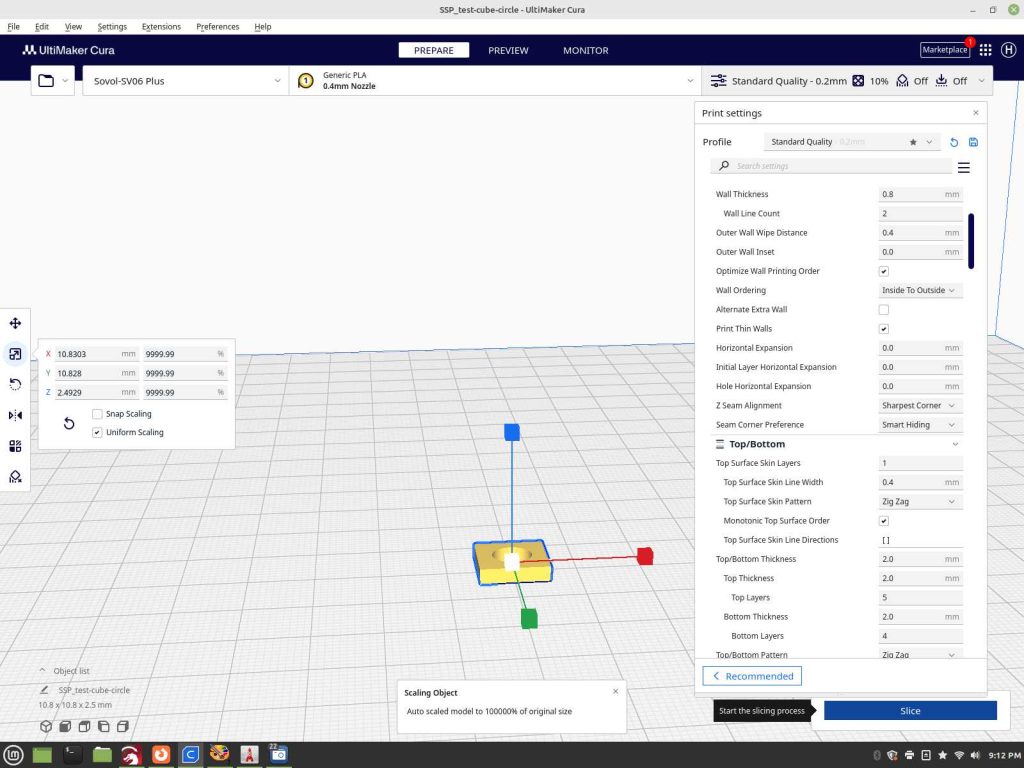The height and width of the screenshot is (768, 1024).
Task: Switch to front view icon
Action: click(65, 726)
